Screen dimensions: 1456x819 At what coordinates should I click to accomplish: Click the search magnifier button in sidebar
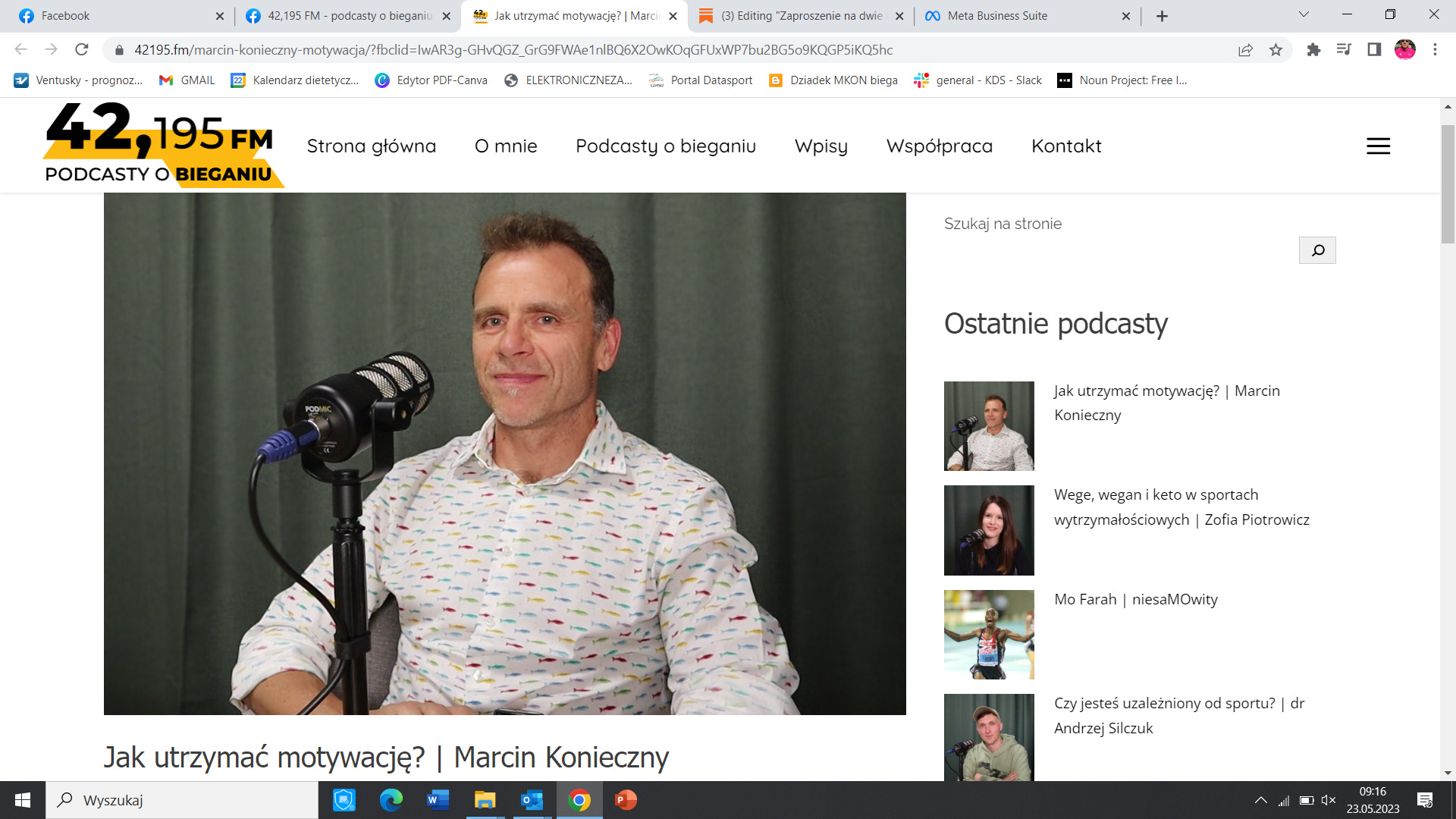(x=1317, y=250)
